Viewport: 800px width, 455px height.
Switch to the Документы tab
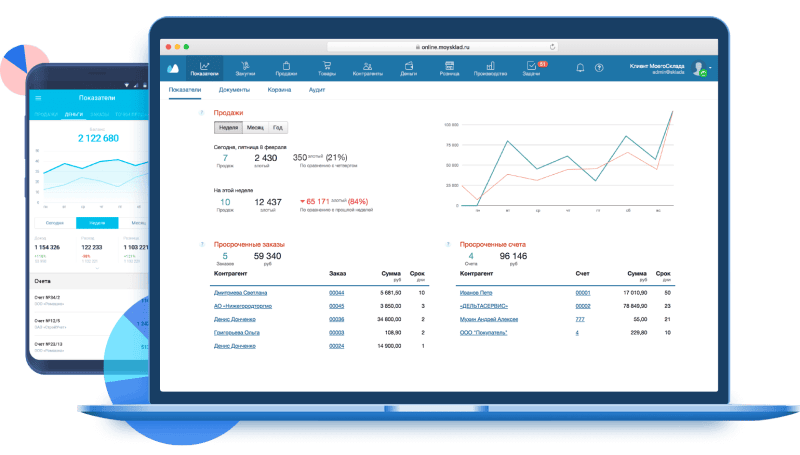[x=234, y=90]
